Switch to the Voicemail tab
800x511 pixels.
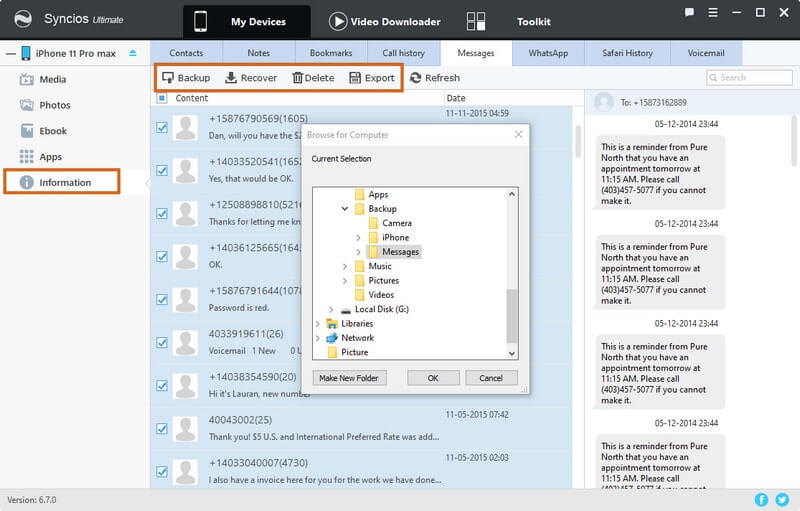tap(706, 53)
